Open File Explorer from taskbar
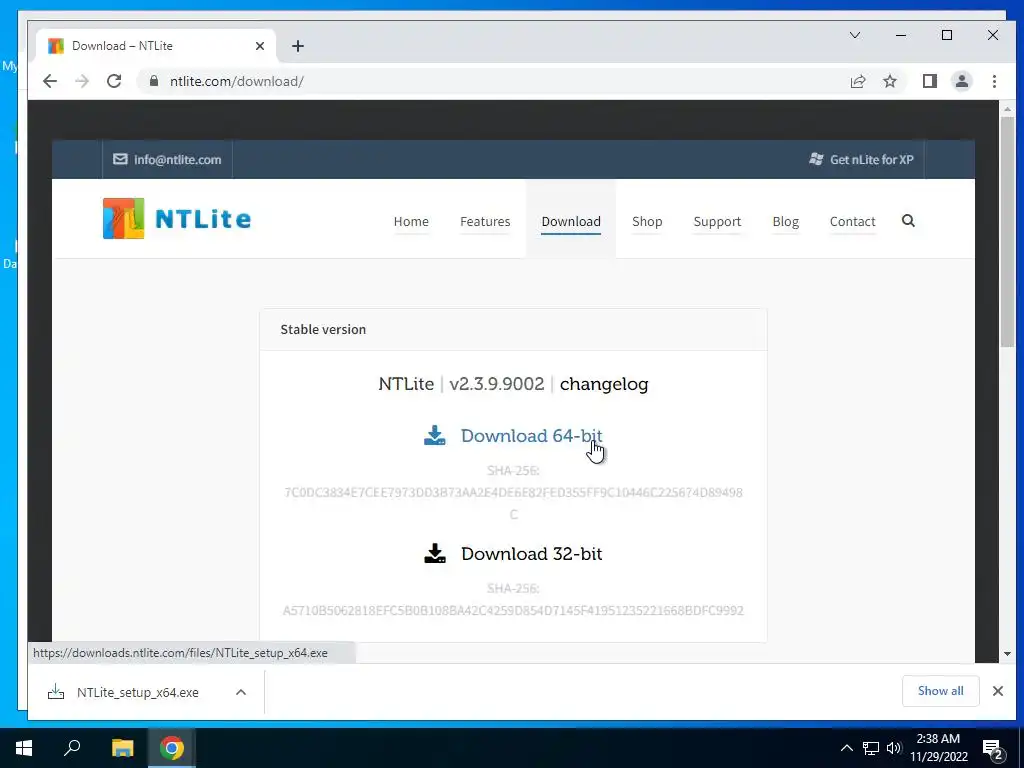Viewport: 1024px width, 768px height. click(122, 748)
